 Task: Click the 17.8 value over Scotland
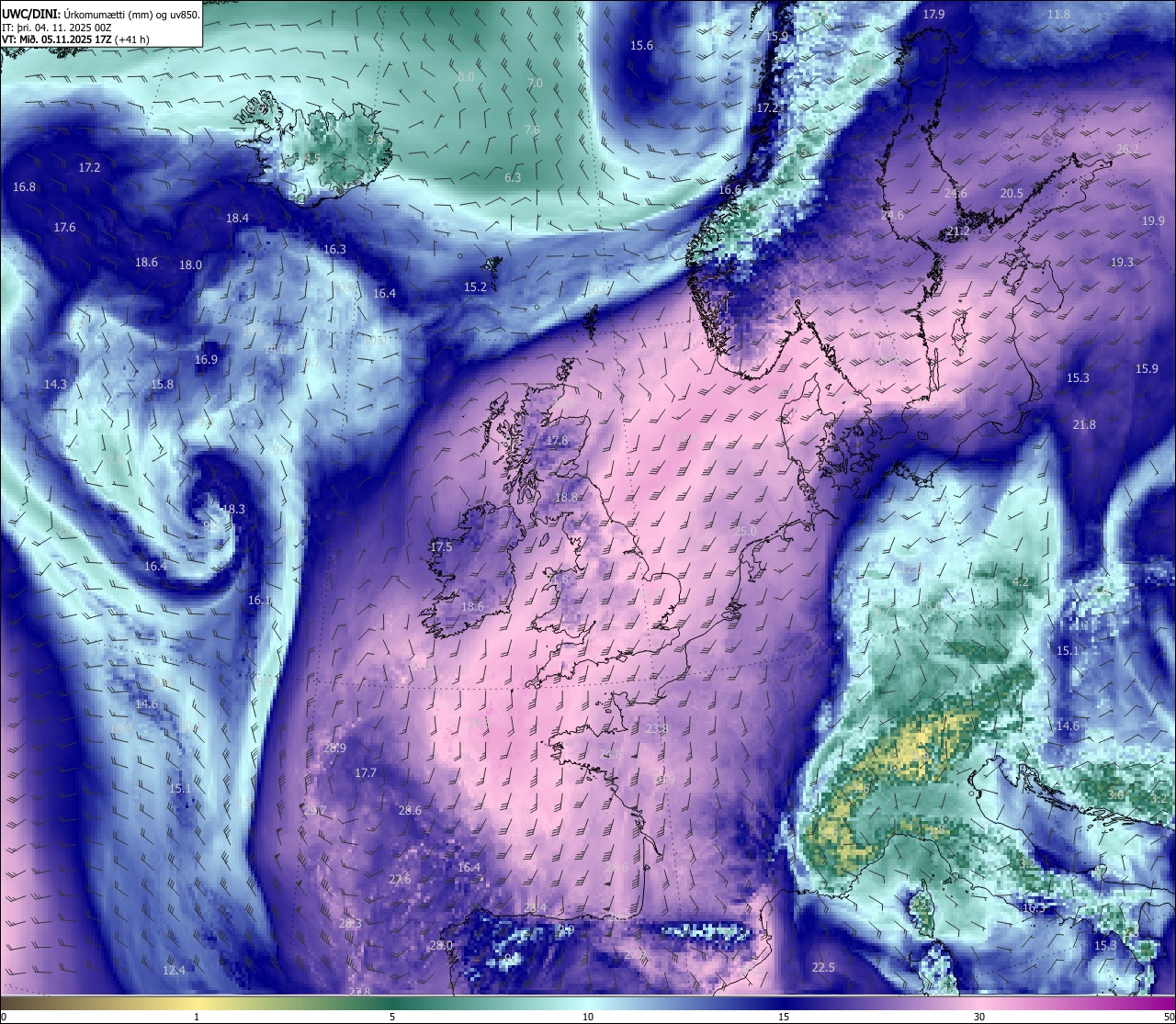pos(557,440)
